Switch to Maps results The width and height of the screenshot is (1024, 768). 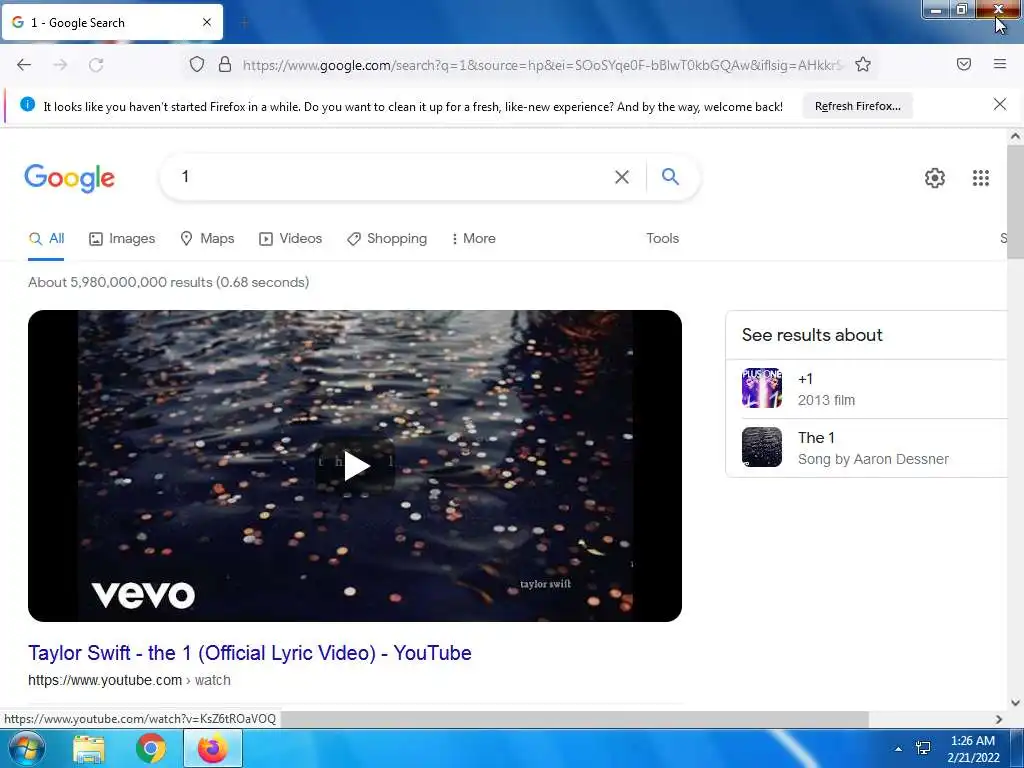[207, 239]
